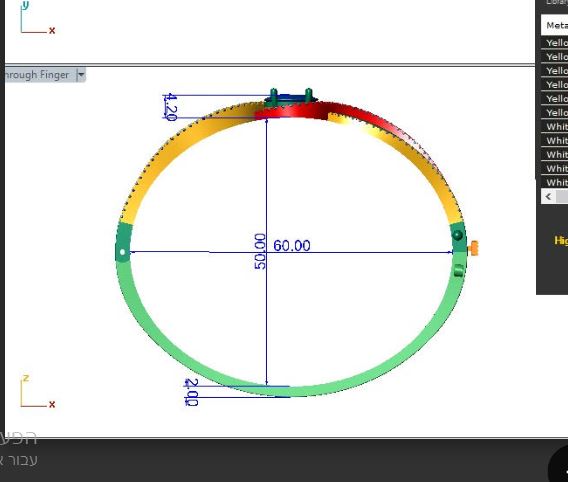Pick the first White metal entry in list
Viewport: 568px width, 482px height.
(x=555, y=127)
